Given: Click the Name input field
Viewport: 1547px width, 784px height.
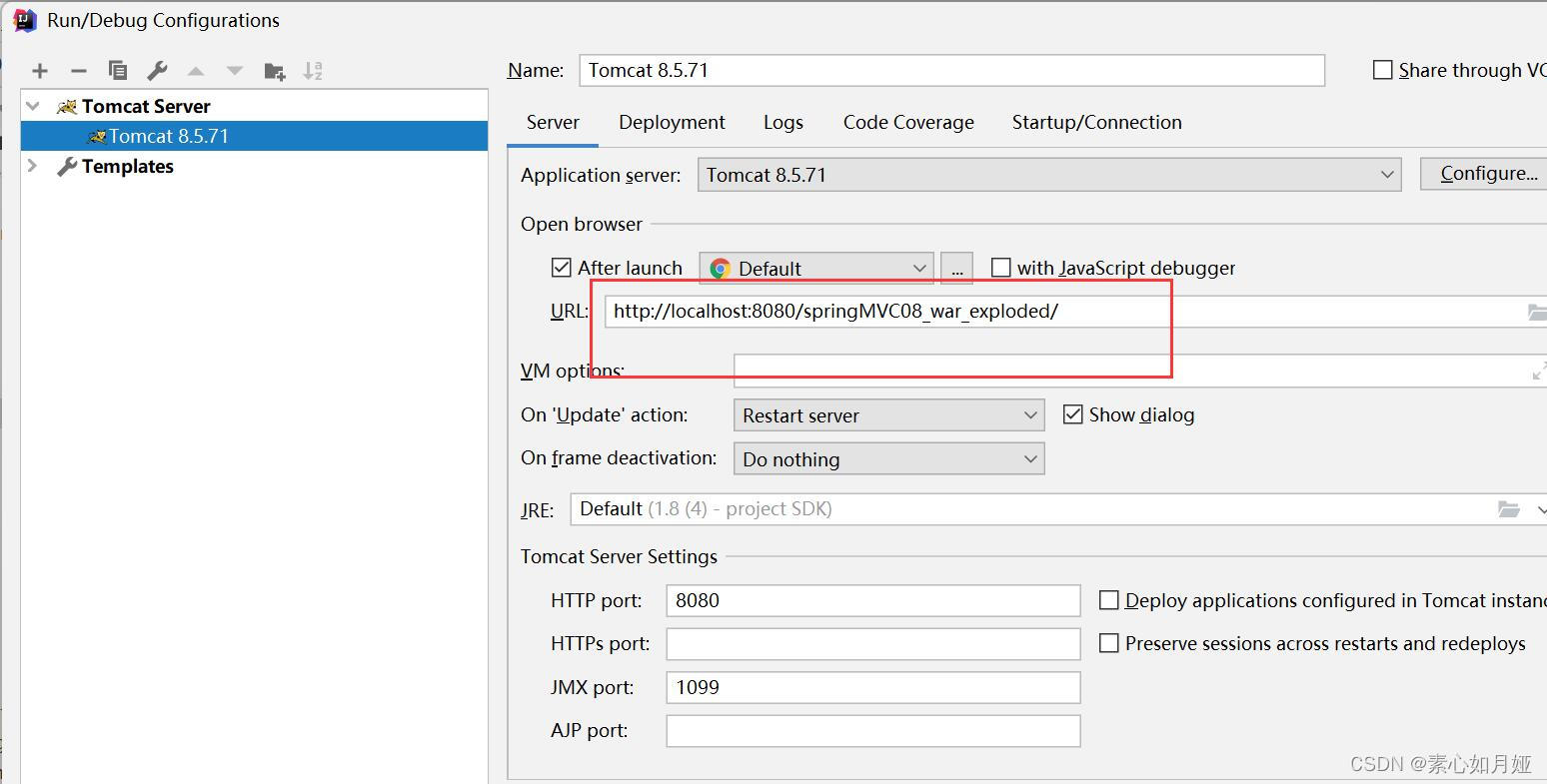Looking at the screenshot, I should pos(951,70).
